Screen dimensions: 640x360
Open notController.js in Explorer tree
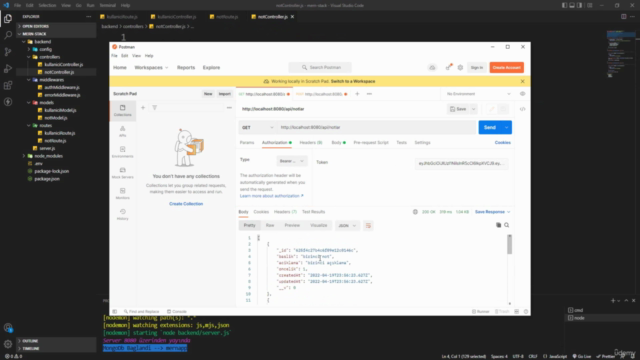pyautogui.click(x=59, y=72)
